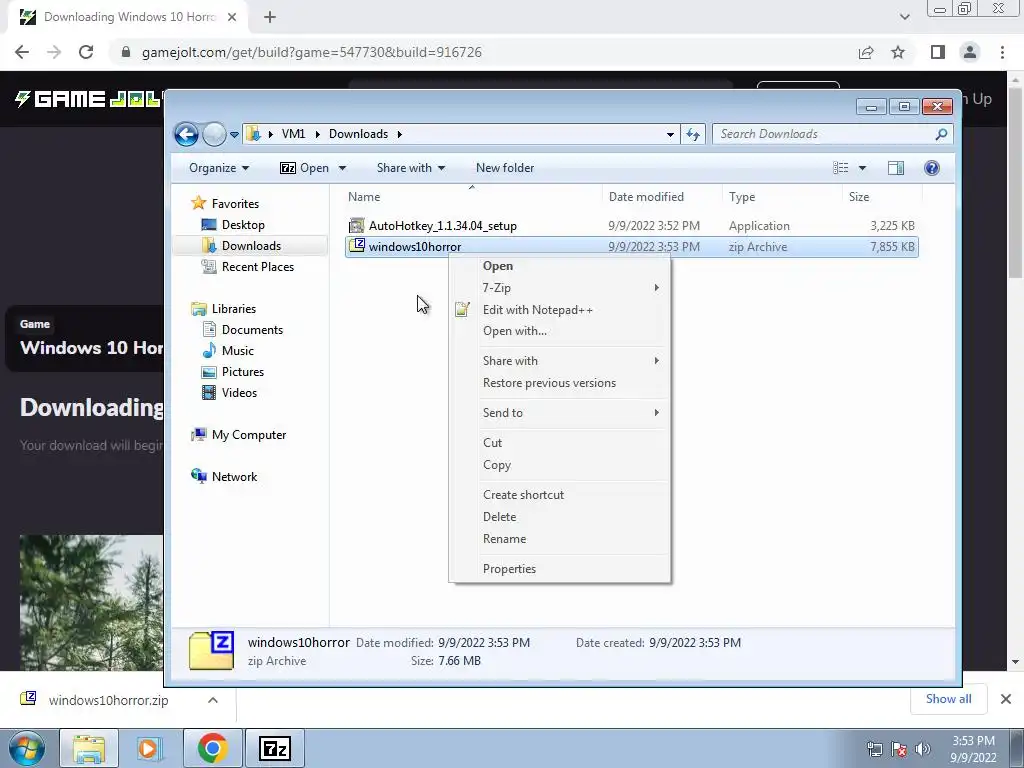Click Show all downloads link
This screenshot has width=1024, height=768.
[948, 699]
